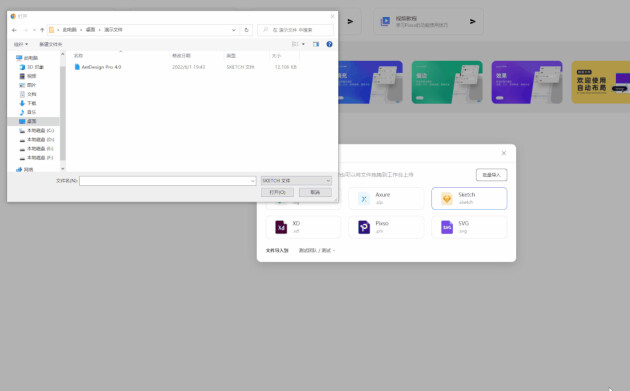This screenshot has height=391, width=630.
Task: Open the SKETCH file type dropdown
Action: pos(296,181)
